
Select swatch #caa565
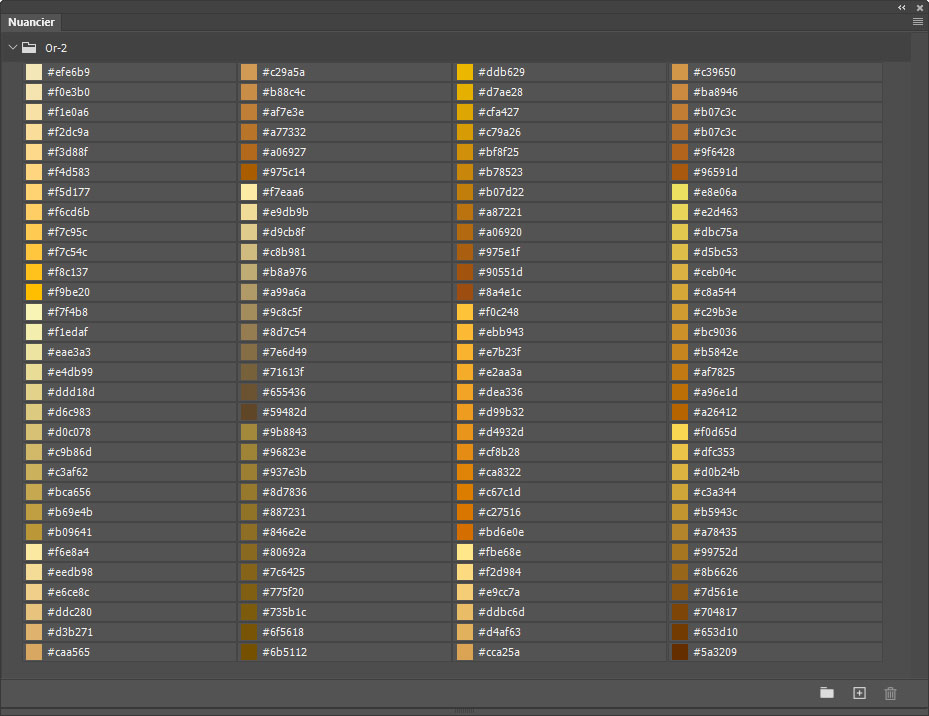click(x=34, y=652)
